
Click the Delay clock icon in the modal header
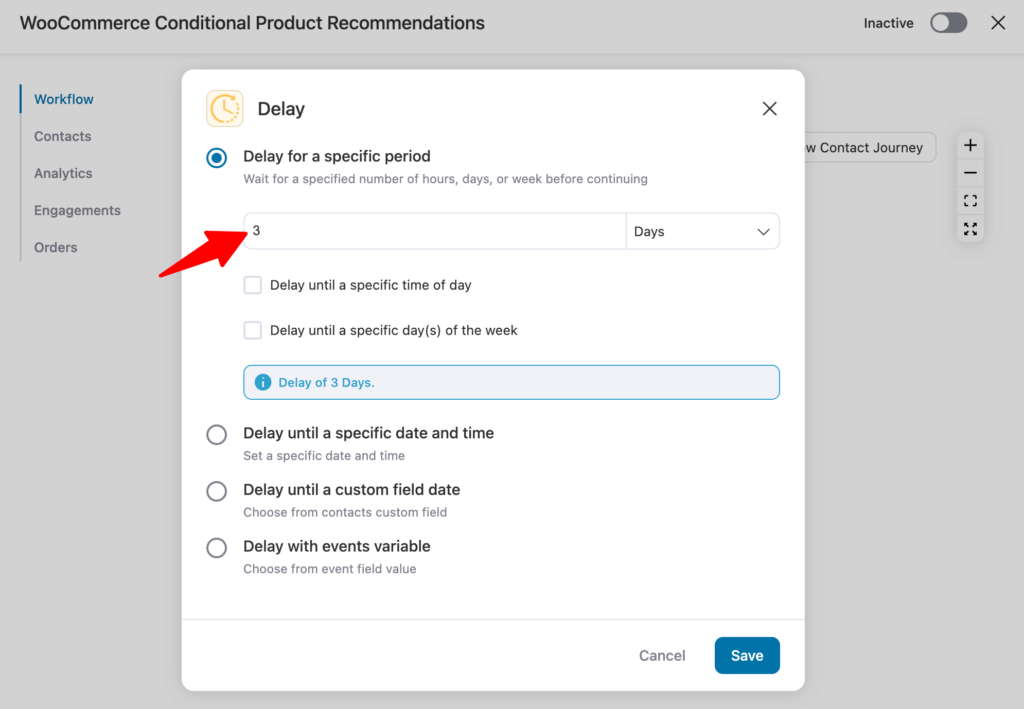[224, 108]
